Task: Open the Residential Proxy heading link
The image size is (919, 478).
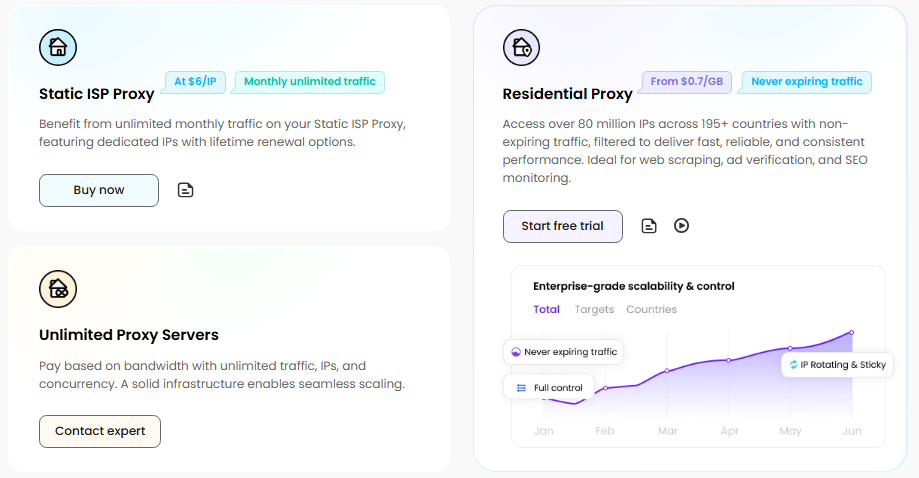Action: click(x=567, y=94)
